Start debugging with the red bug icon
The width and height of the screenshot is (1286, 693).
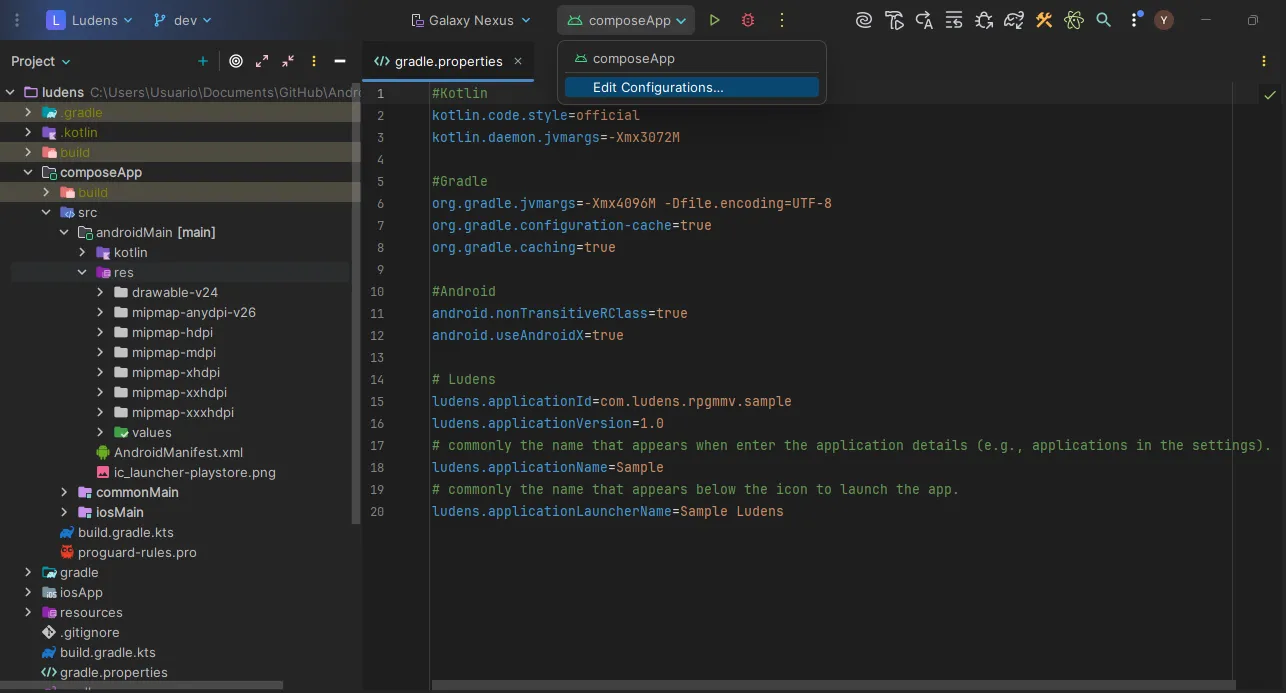tap(747, 19)
